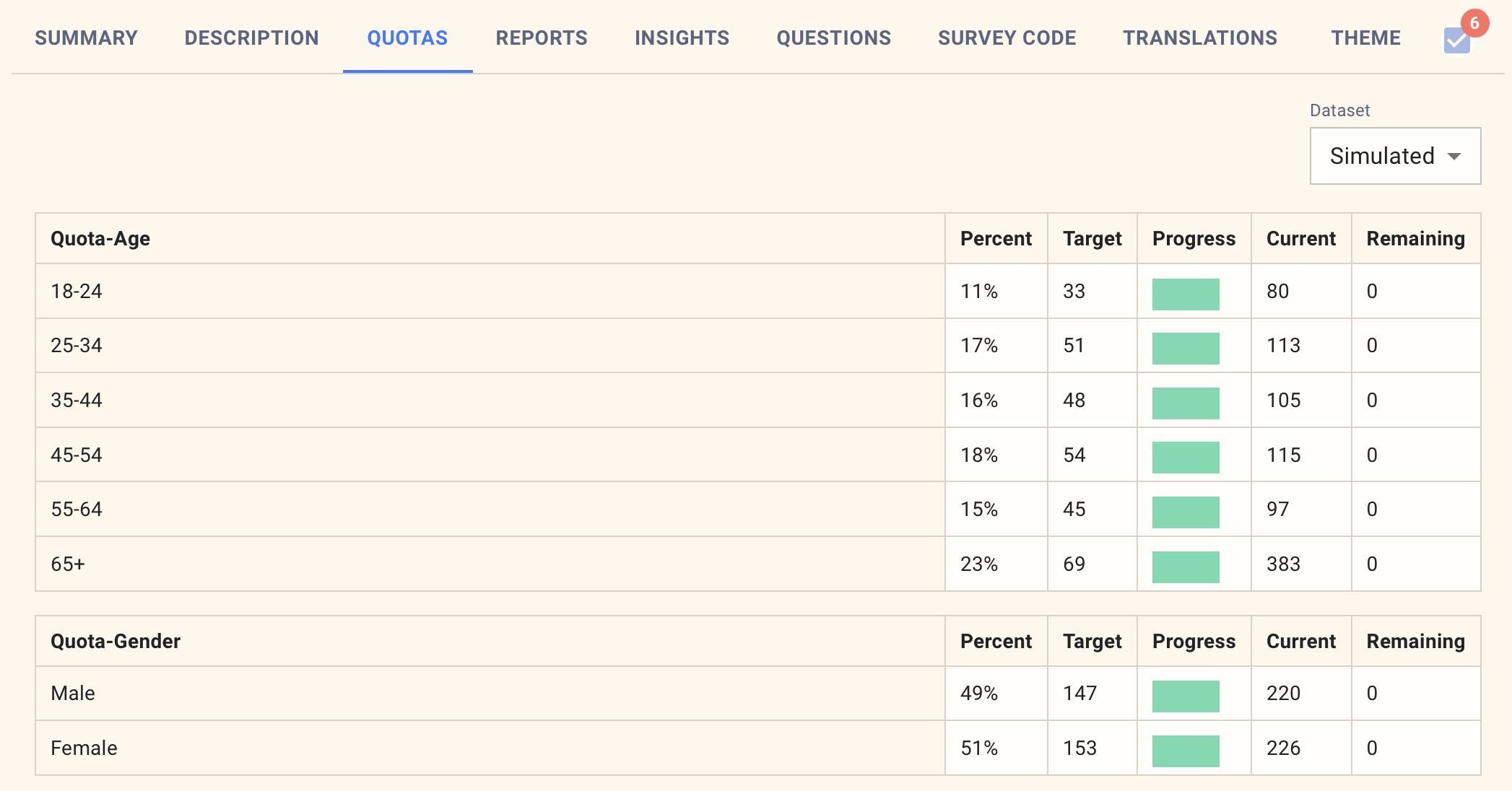Select the Quotas tab
The width and height of the screenshot is (1512, 791).
point(407,38)
